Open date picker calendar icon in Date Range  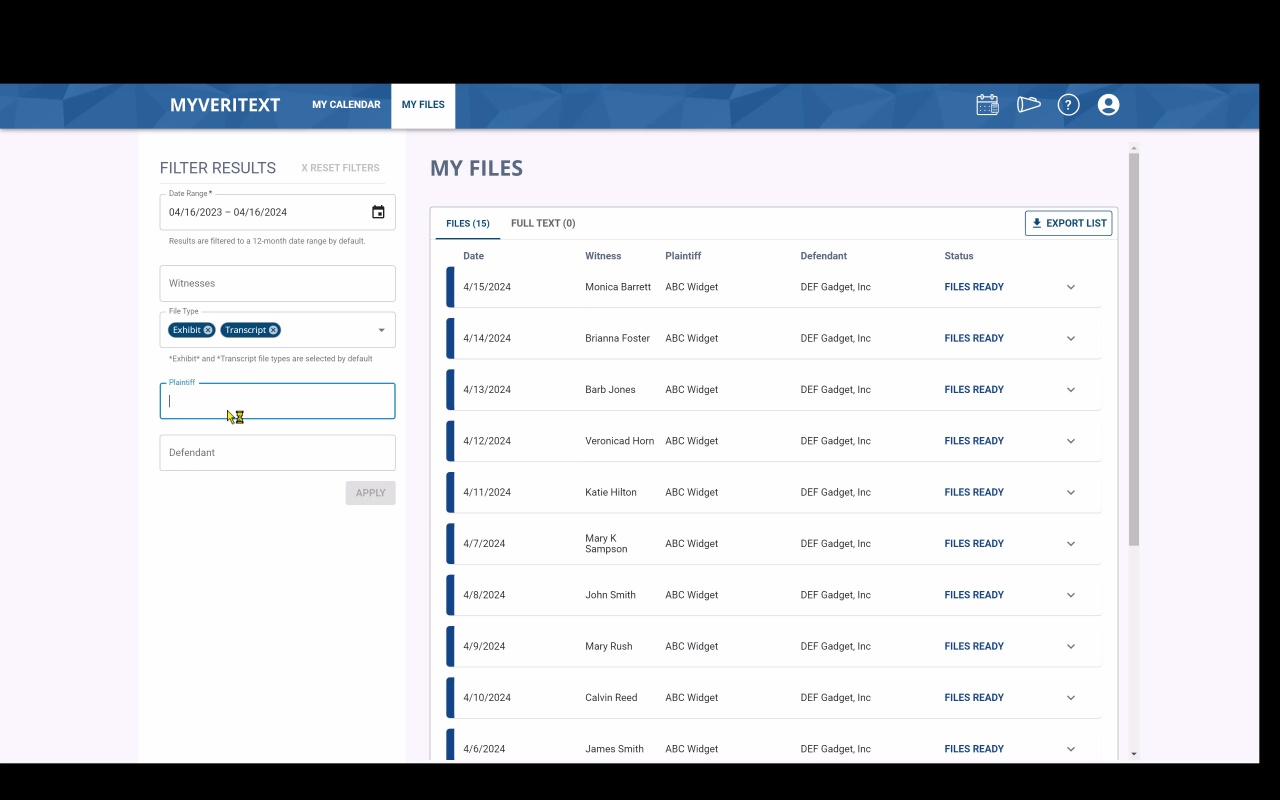(x=378, y=212)
